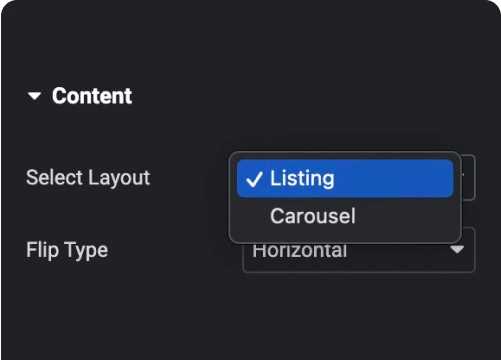The height and width of the screenshot is (360, 501).
Task: Click the Select Layout label
Action: [x=88, y=178]
